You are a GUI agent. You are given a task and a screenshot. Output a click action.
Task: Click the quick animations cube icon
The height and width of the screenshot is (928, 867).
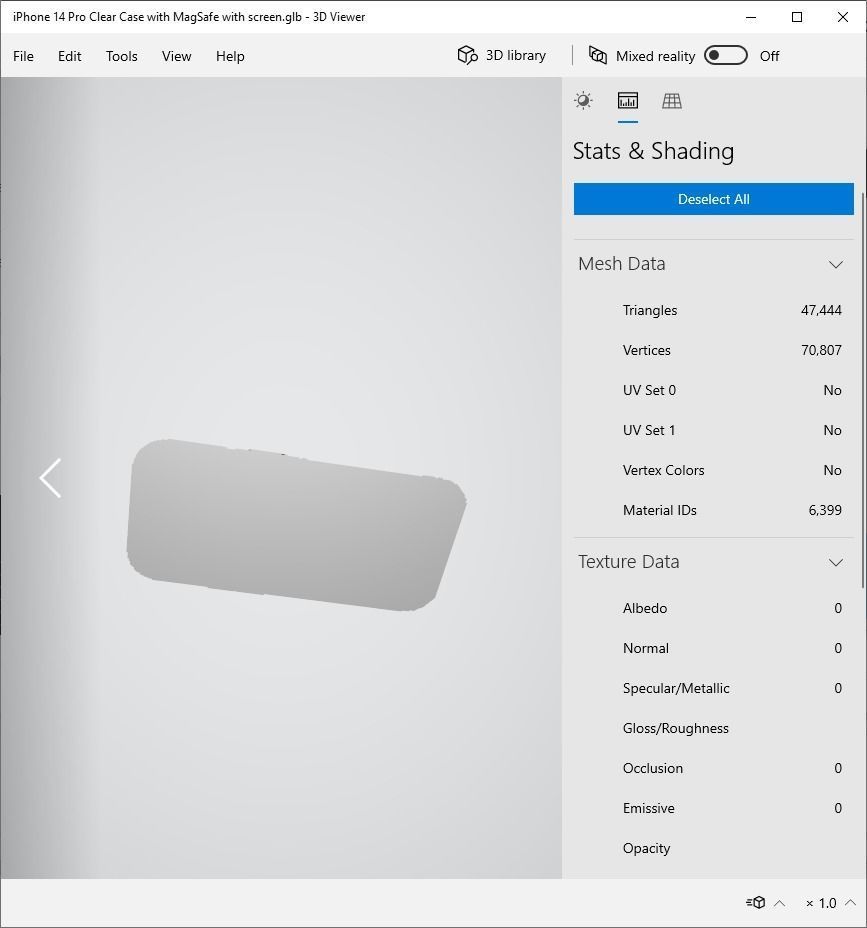(x=756, y=903)
